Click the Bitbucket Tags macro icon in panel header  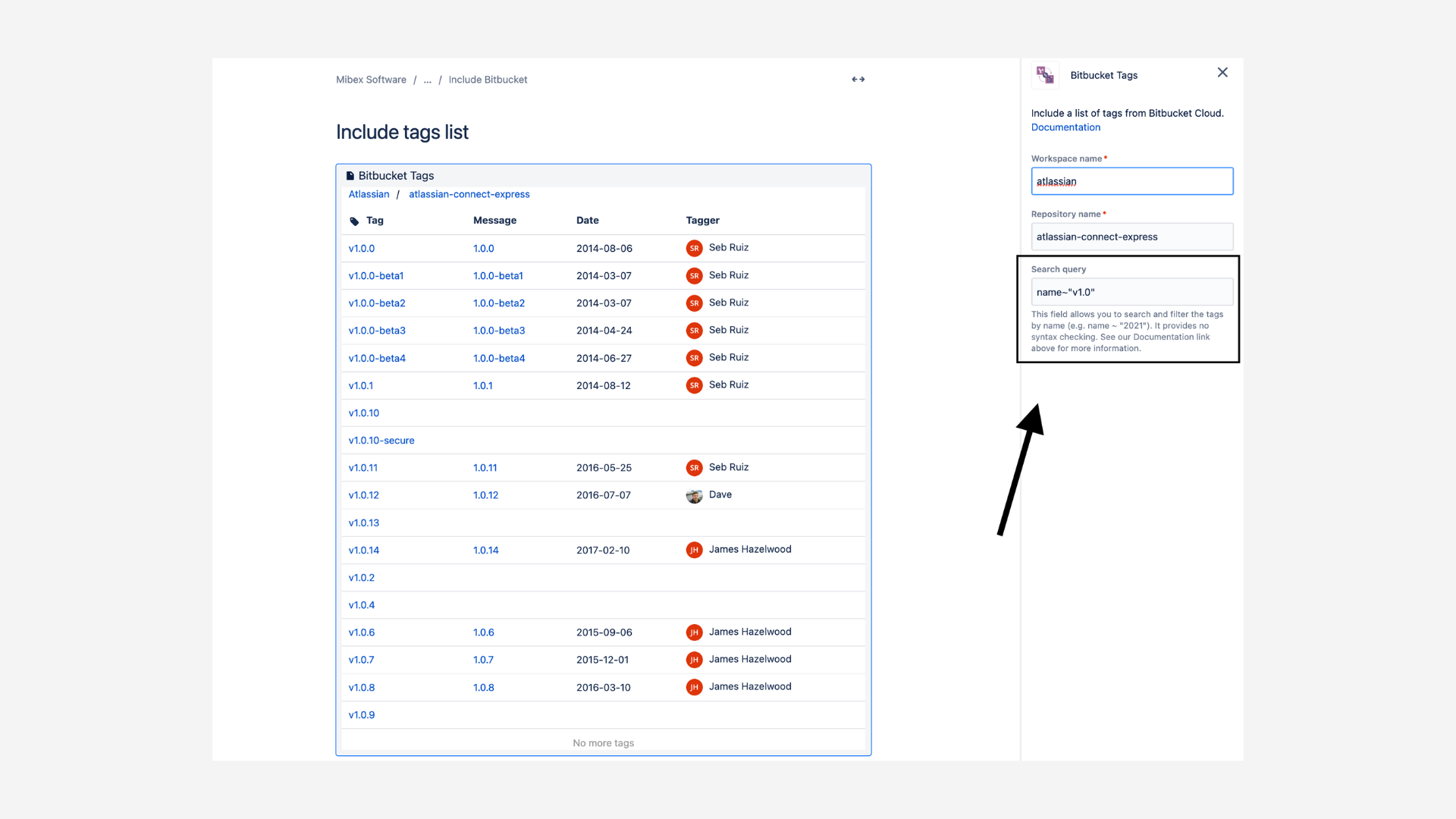click(1045, 75)
